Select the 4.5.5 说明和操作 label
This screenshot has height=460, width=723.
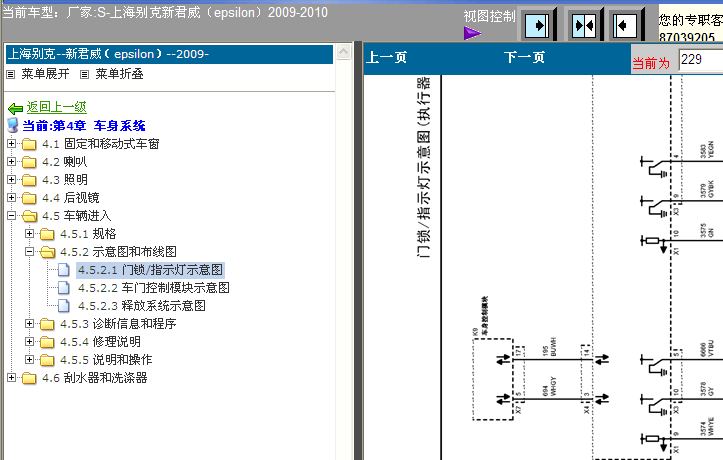point(106,360)
